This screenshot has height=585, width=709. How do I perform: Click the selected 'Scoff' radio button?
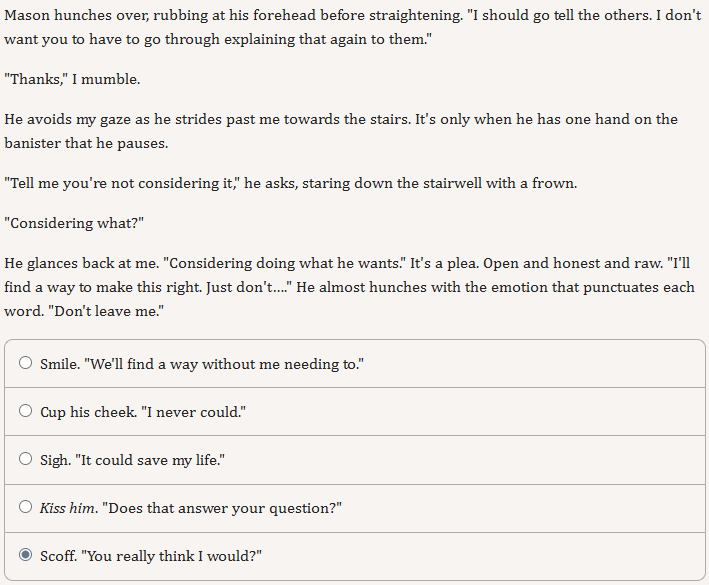[x=26, y=555]
